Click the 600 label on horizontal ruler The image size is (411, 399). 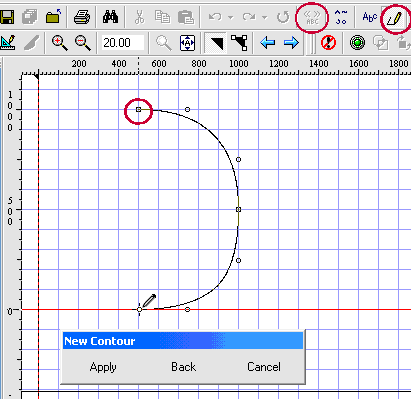click(x=159, y=63)
